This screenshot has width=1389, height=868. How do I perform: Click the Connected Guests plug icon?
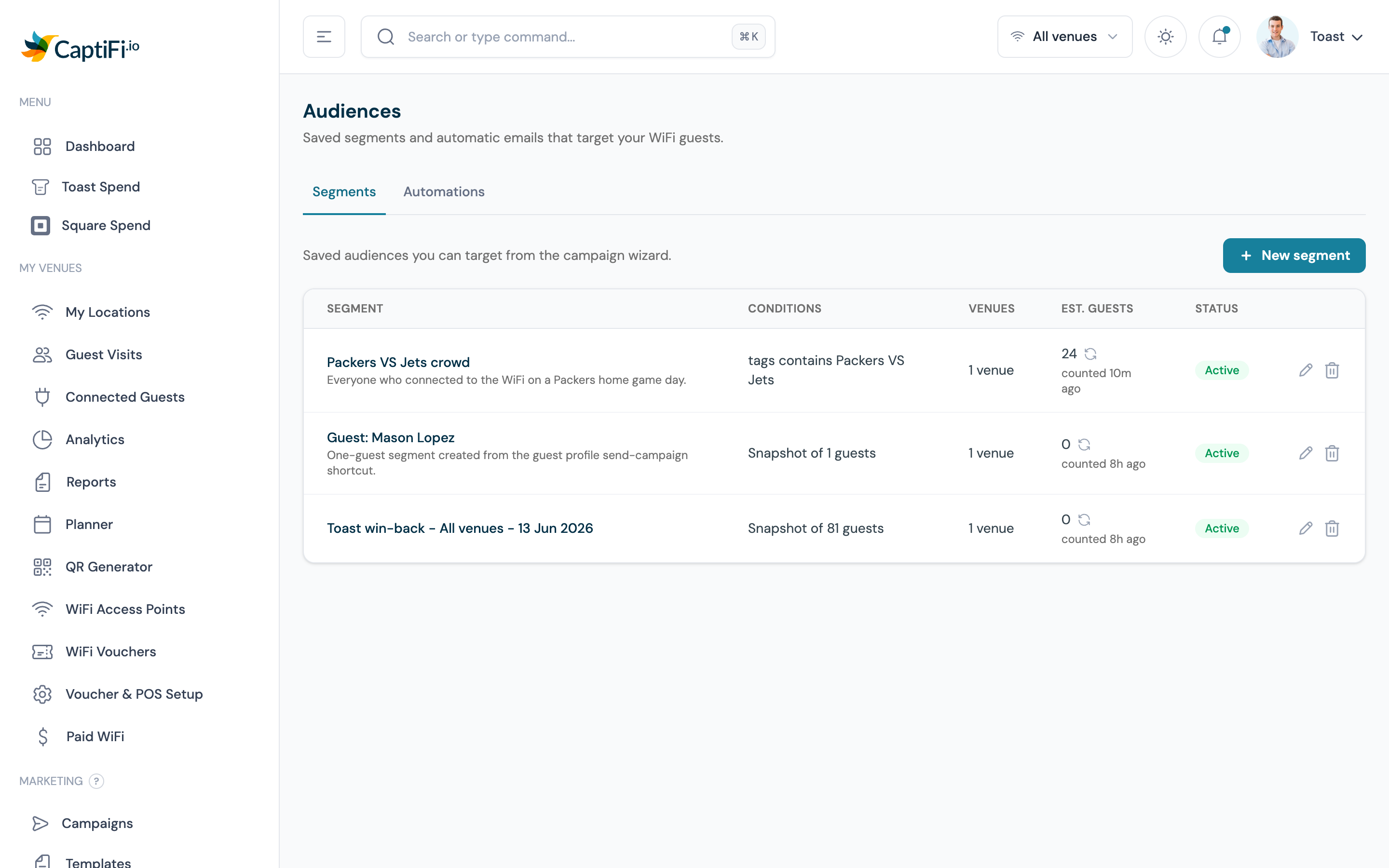pos(42,397)
